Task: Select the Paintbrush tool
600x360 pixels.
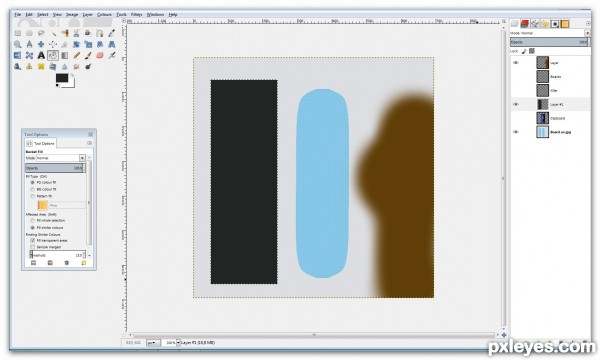Action: coord(88,55)
